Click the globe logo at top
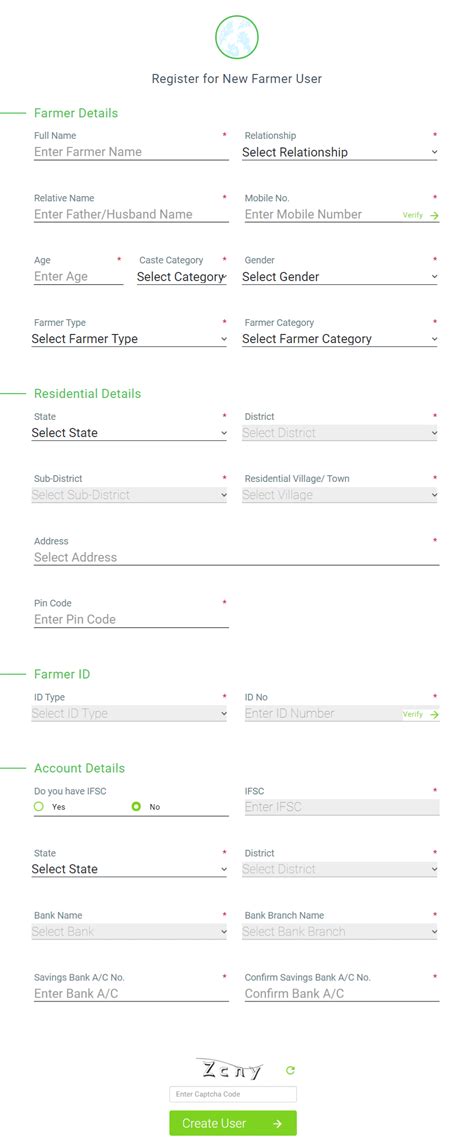Image resolution: width=474 pixels, height=1148 pixels. click(237, 37)
